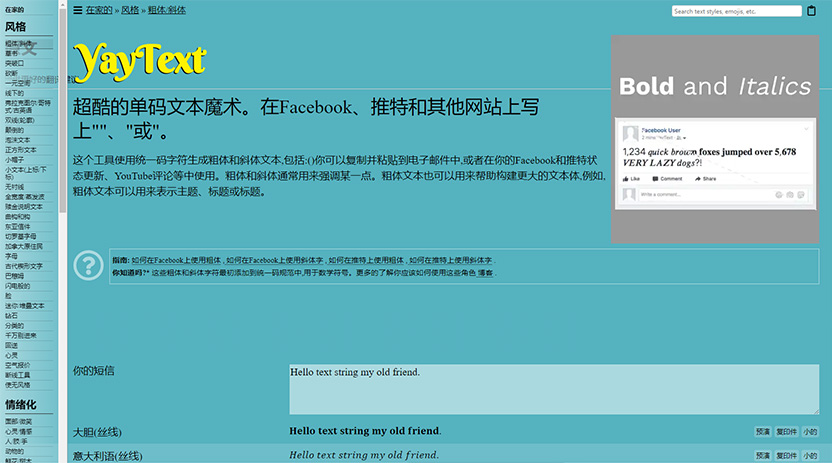Open the 风格 breadcrumb link
This screenshot has width=832, height=463.
coord(130,10)
